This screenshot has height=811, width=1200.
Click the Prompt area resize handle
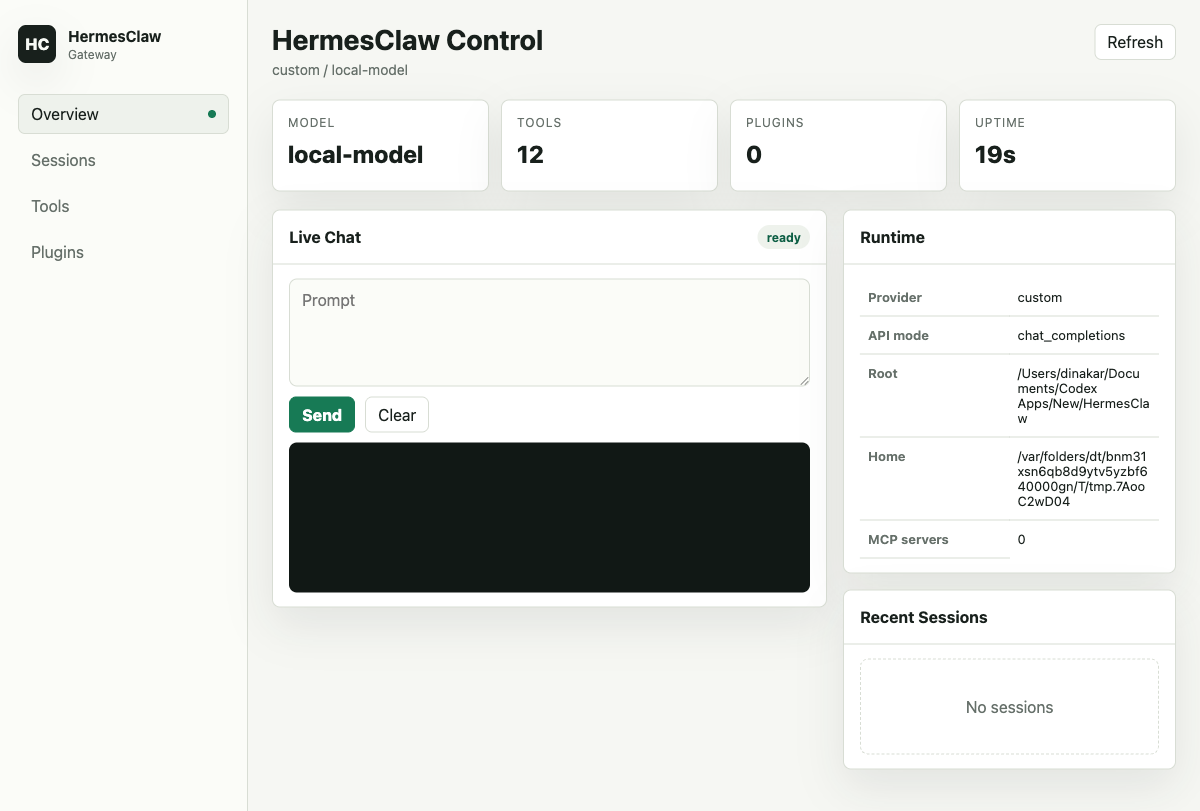[x=803, y=379]
